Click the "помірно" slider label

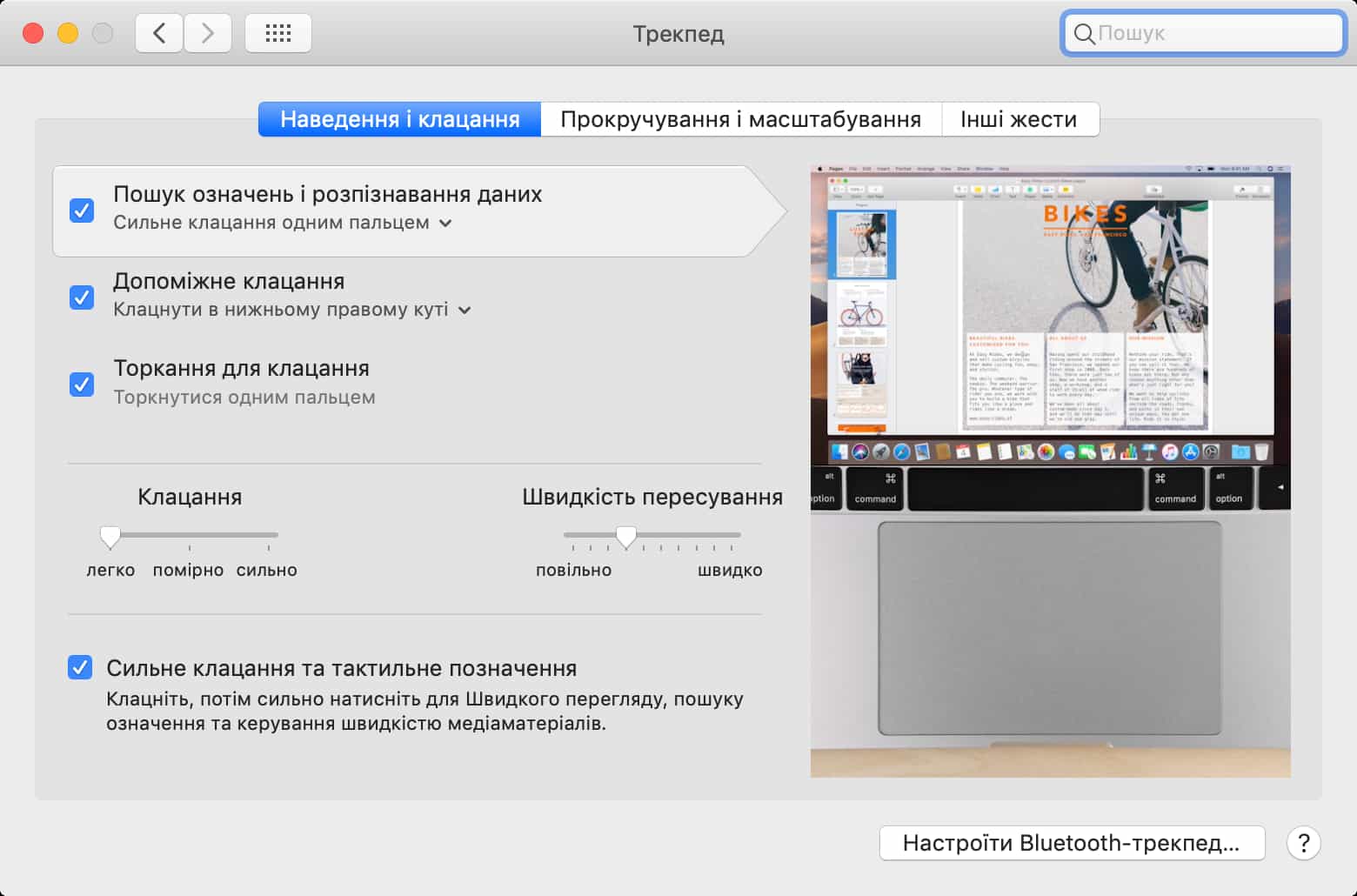pyautogui.click(x=188, y=571)
